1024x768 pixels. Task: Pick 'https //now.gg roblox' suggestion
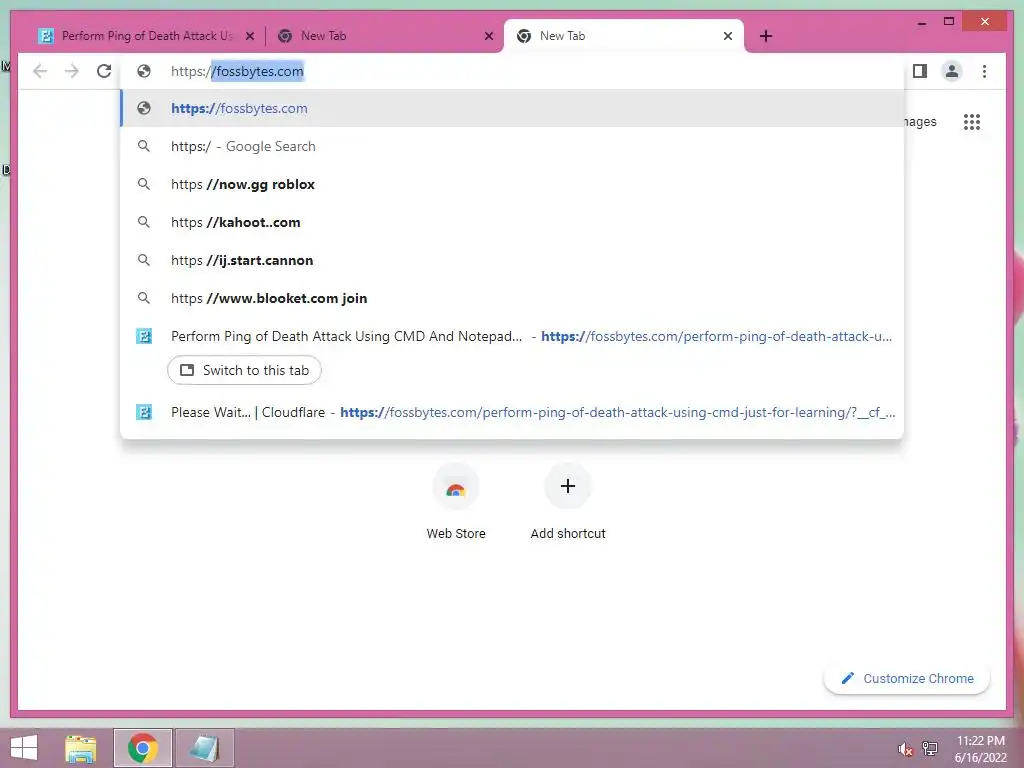pos(512,184)
